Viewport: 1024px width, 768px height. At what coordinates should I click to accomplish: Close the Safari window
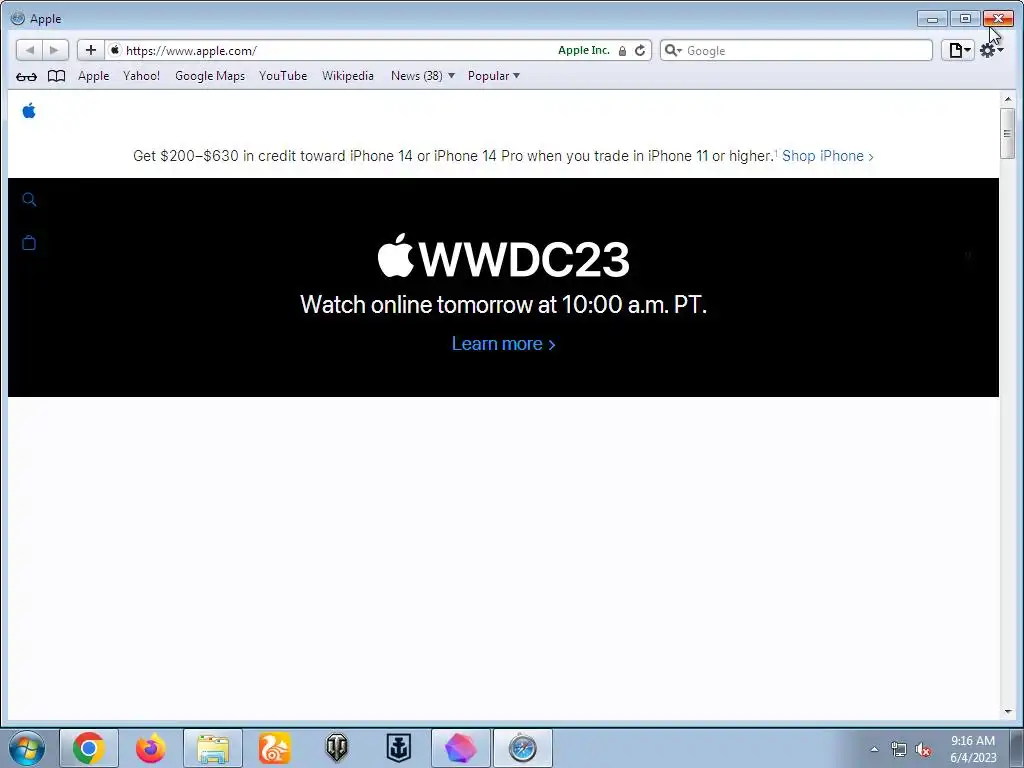click(x=999, y=19)
